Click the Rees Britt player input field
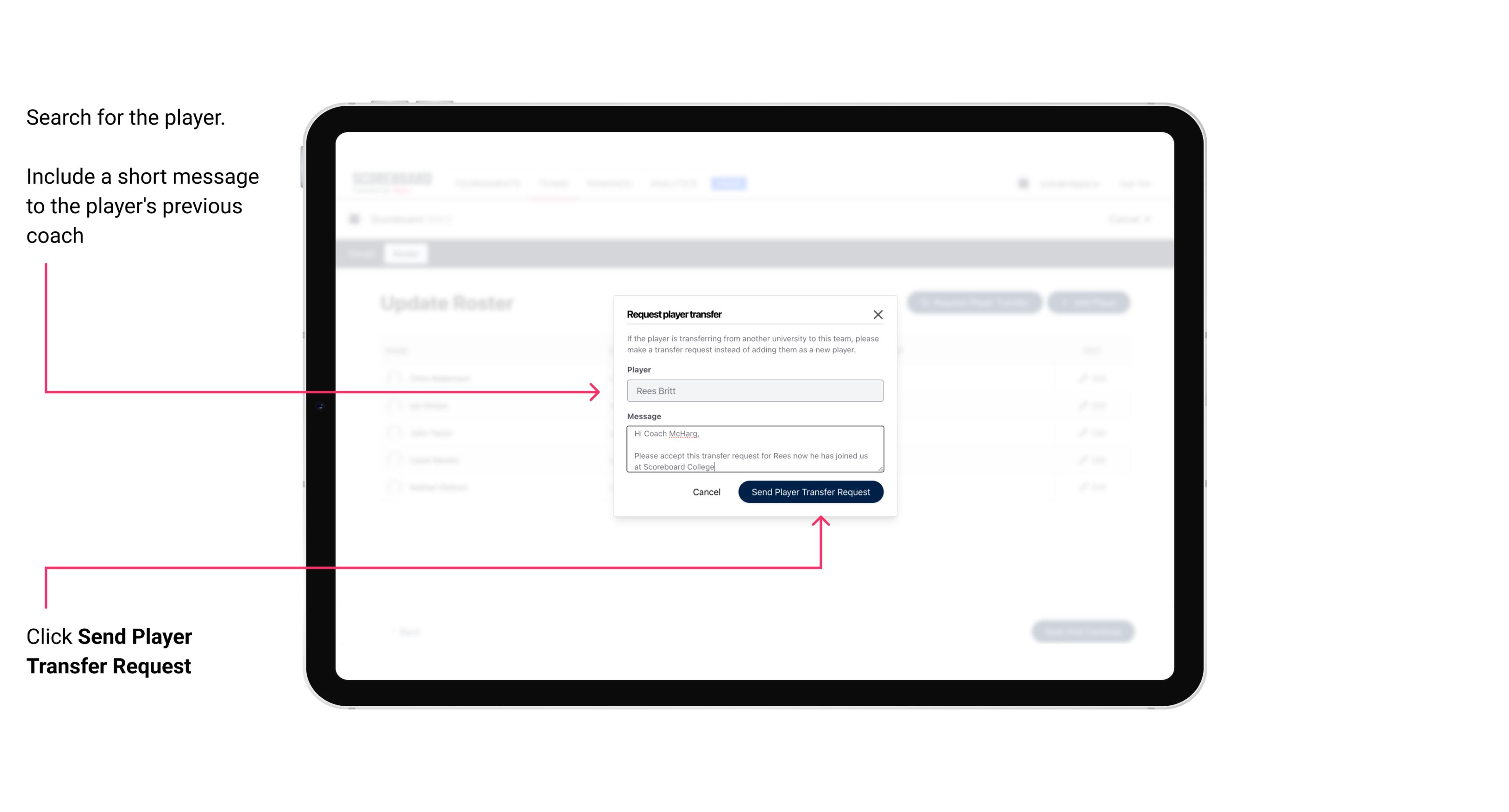Viewport: 1509px width, 812px height. (753, 391)
